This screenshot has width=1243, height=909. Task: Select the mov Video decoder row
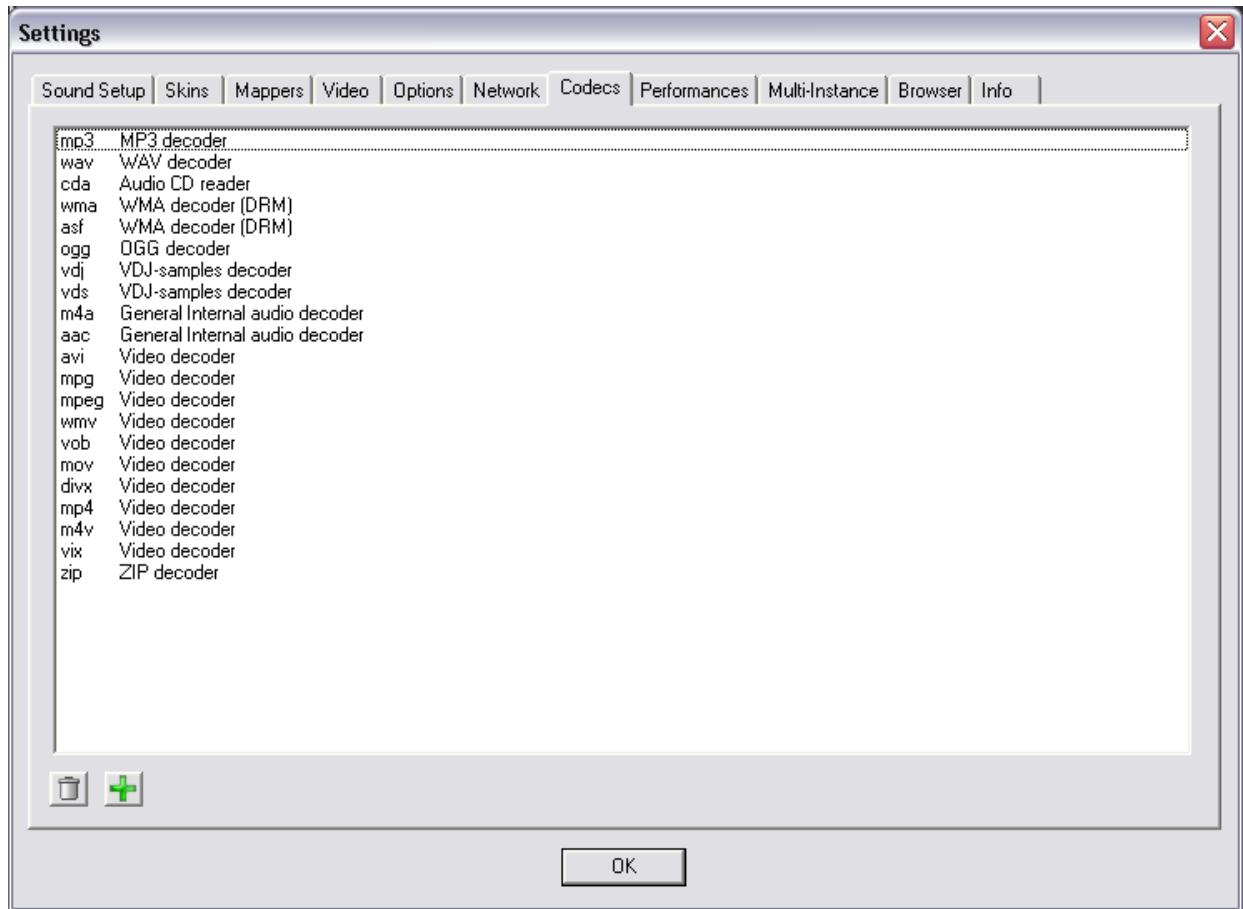click(x=622, y=465)
